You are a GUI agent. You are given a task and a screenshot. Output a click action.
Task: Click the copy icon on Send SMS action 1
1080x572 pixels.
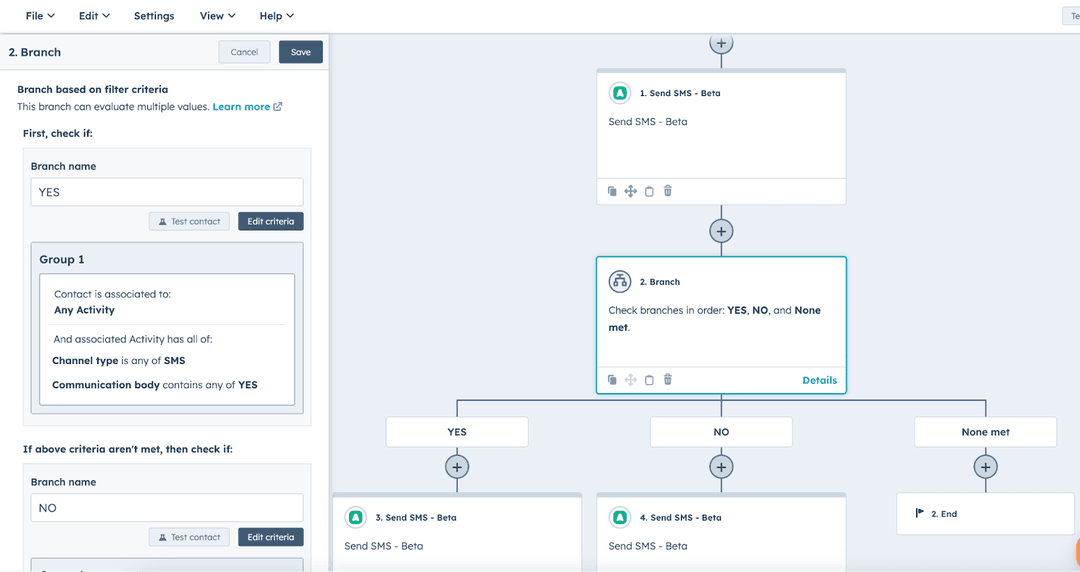[x=612, y=191]
